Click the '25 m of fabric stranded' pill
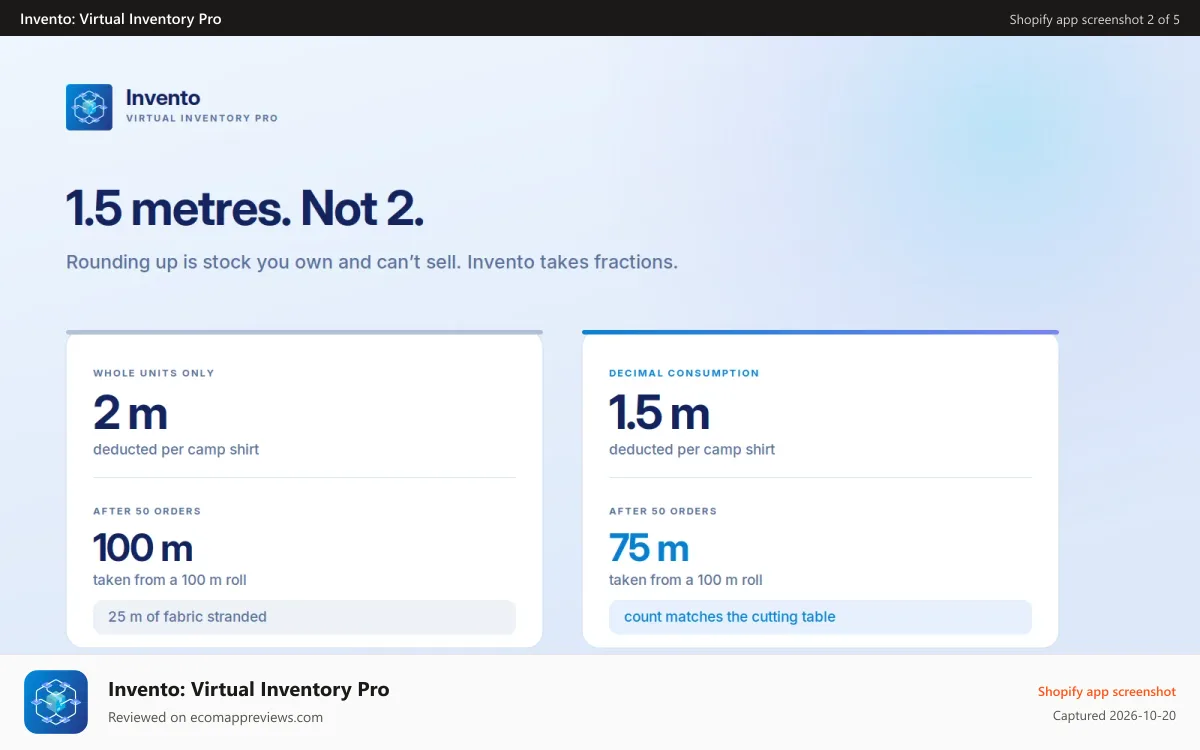 click(304, 617)
